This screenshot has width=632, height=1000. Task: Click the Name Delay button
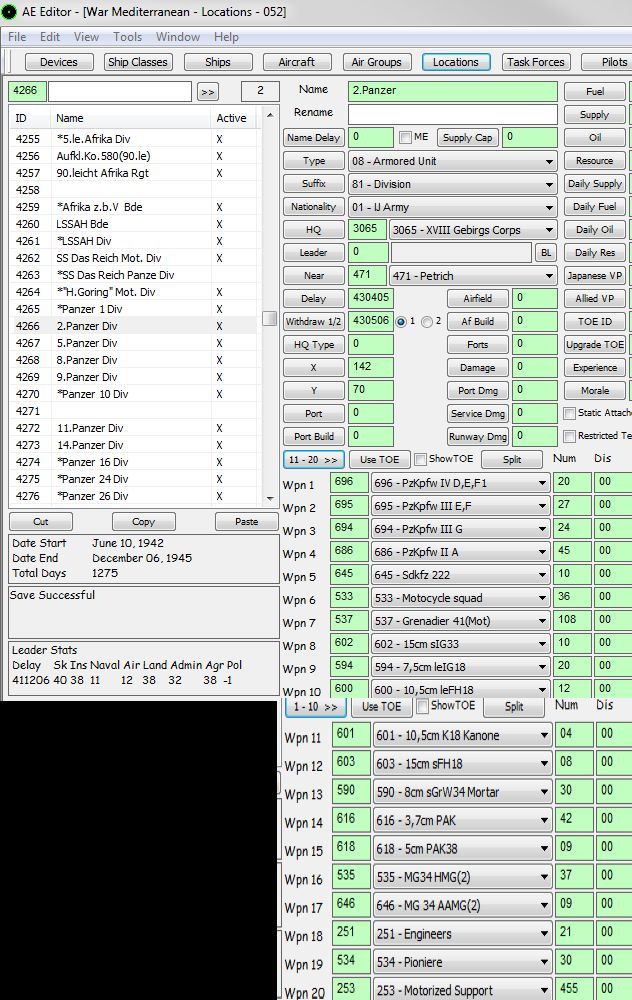click(x=314, y=138)
